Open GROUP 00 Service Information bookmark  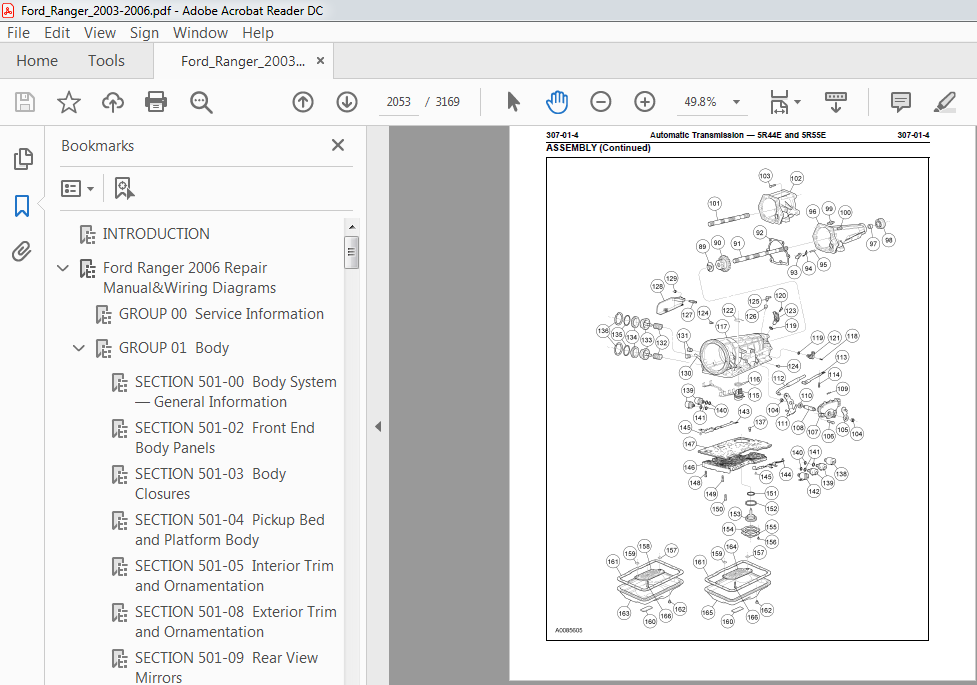pyautogui.click(x=221, y=314)
